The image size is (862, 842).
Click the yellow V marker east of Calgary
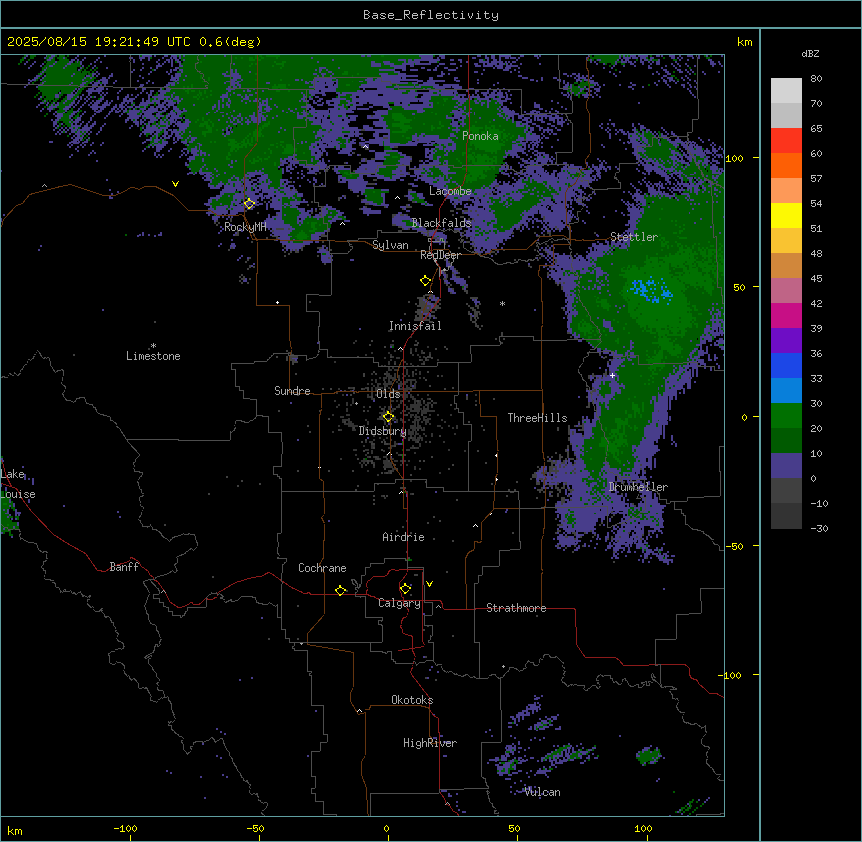pos(429,584)
